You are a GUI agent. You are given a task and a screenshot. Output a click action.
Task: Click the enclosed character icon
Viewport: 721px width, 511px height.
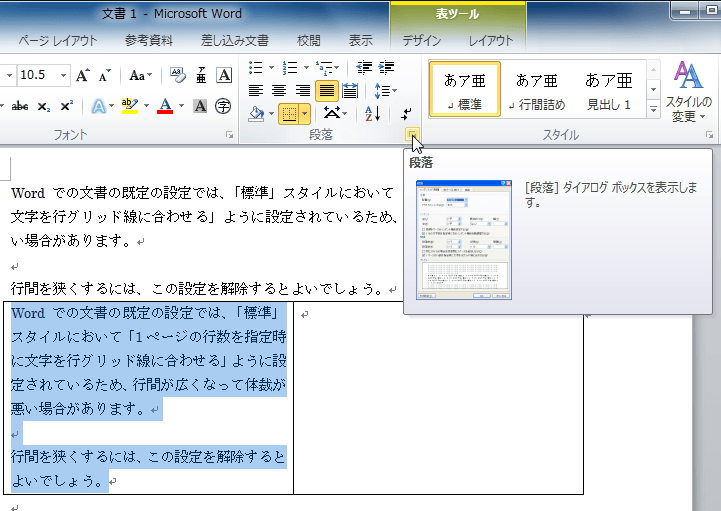(224, 106)
